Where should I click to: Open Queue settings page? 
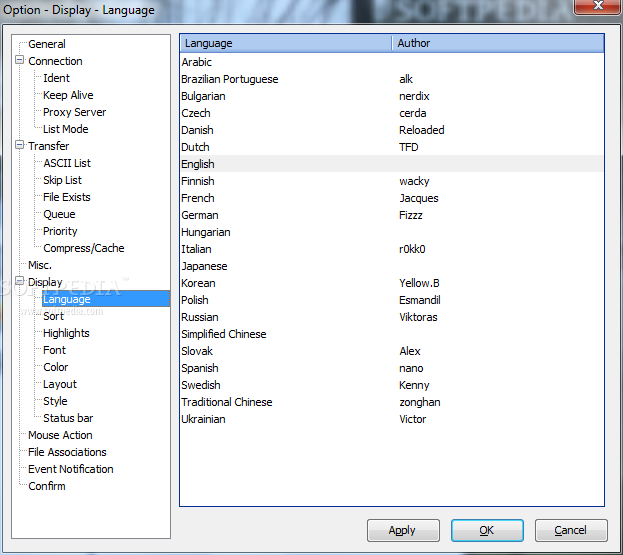tap(59, 214)
